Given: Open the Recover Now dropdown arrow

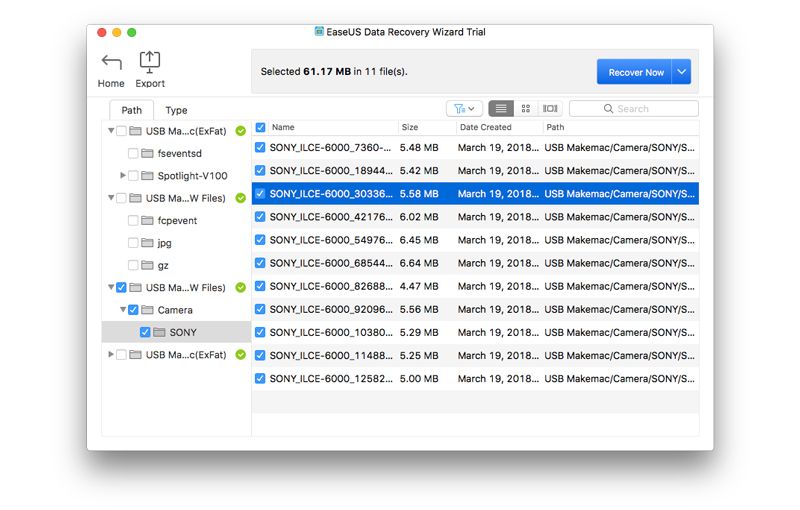Looking at the screenshot, I should click(x=682, y=72).
